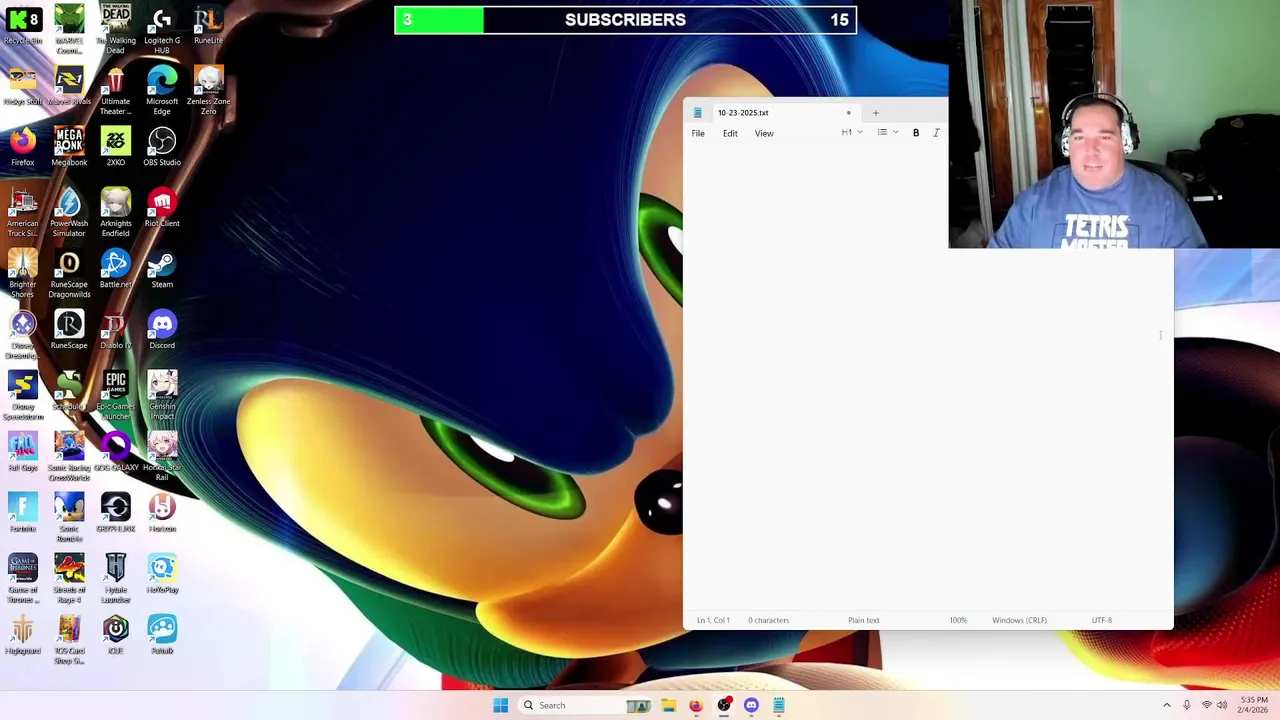
Task: Select the RuneLite desktop shortcut
Action: (208, 27)
